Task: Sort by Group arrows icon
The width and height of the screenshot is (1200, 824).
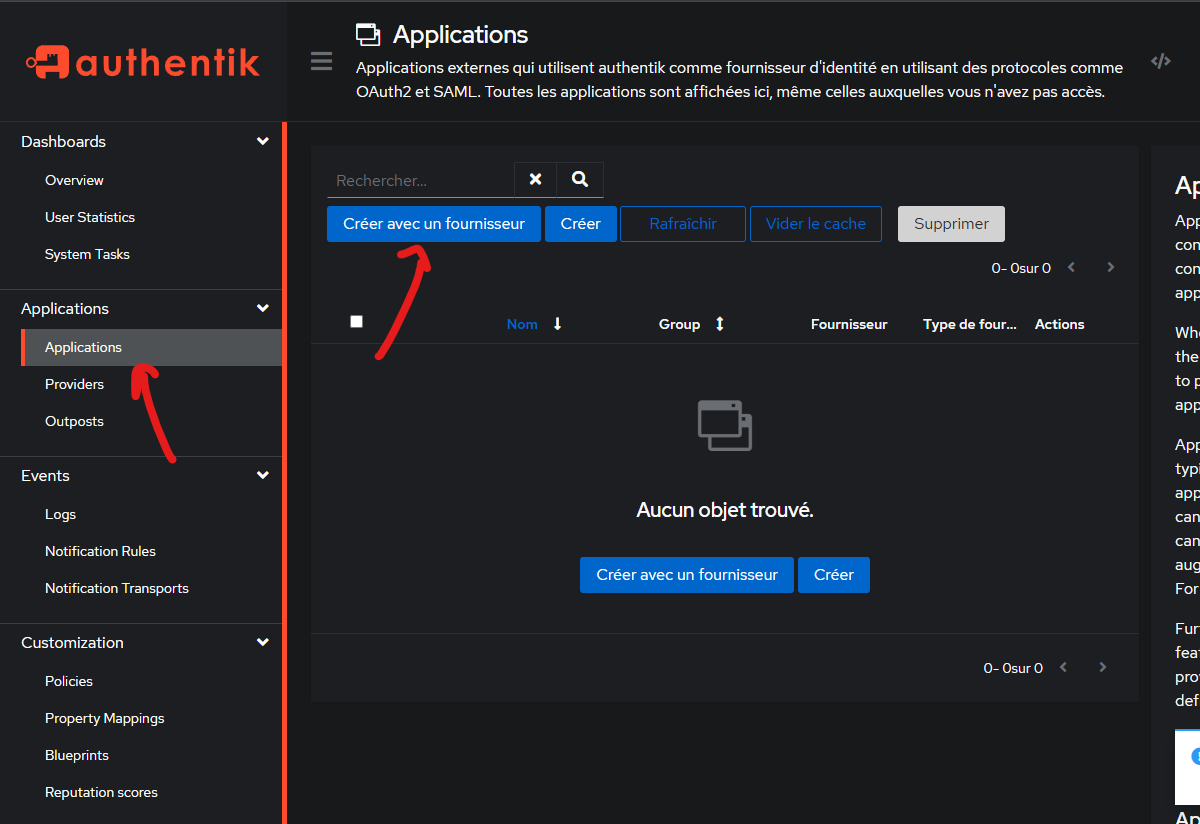Action: point(719,324)
